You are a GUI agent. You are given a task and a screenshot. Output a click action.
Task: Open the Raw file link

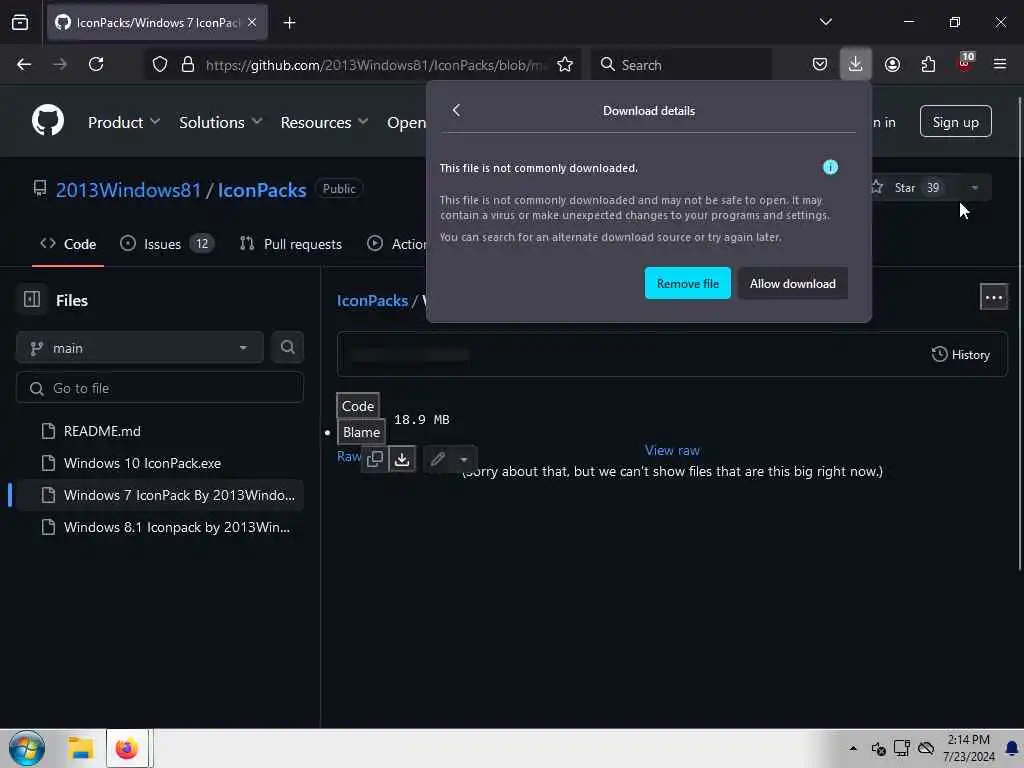348,456
